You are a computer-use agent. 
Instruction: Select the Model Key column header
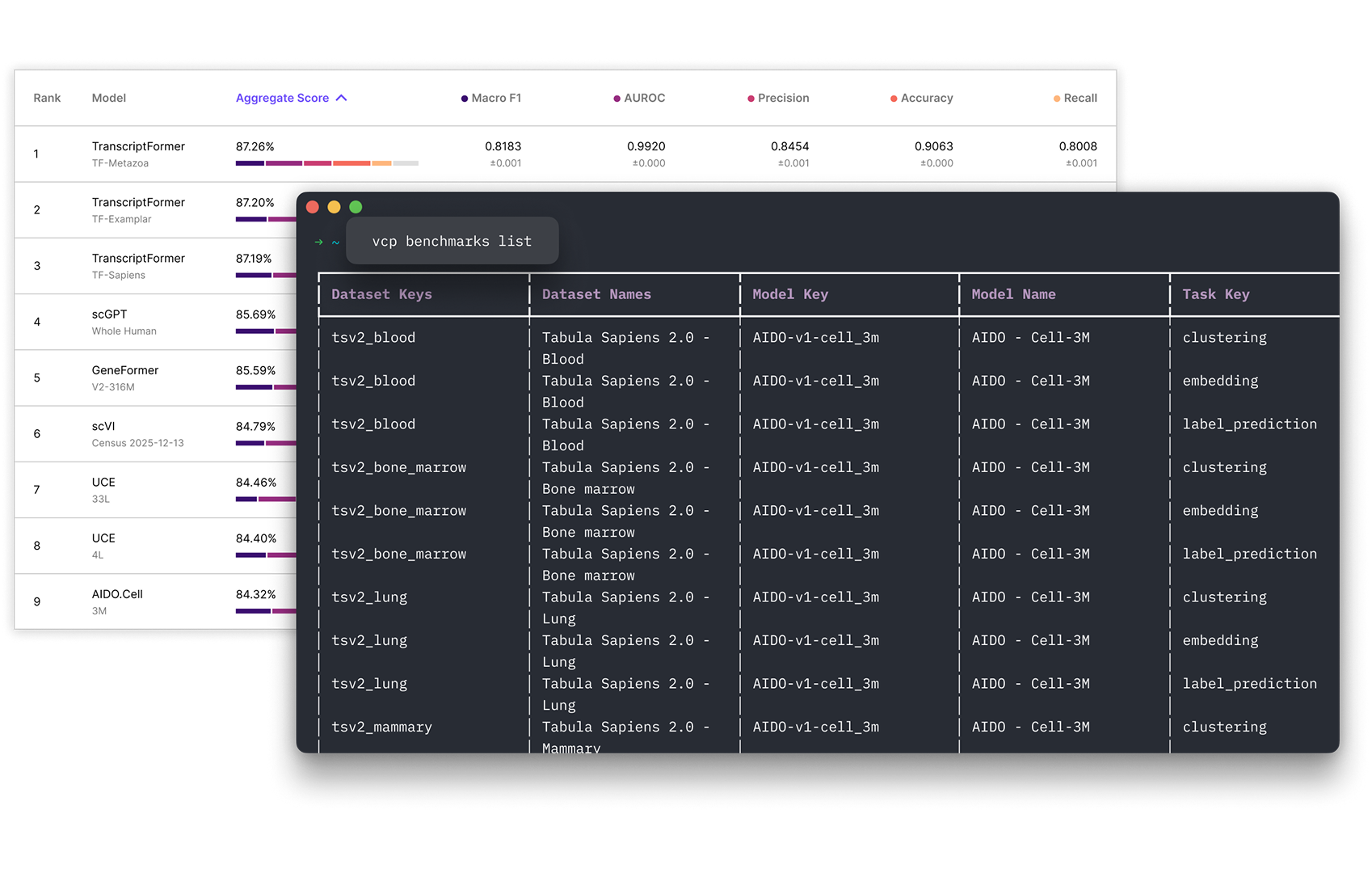(x=790, y=294)
